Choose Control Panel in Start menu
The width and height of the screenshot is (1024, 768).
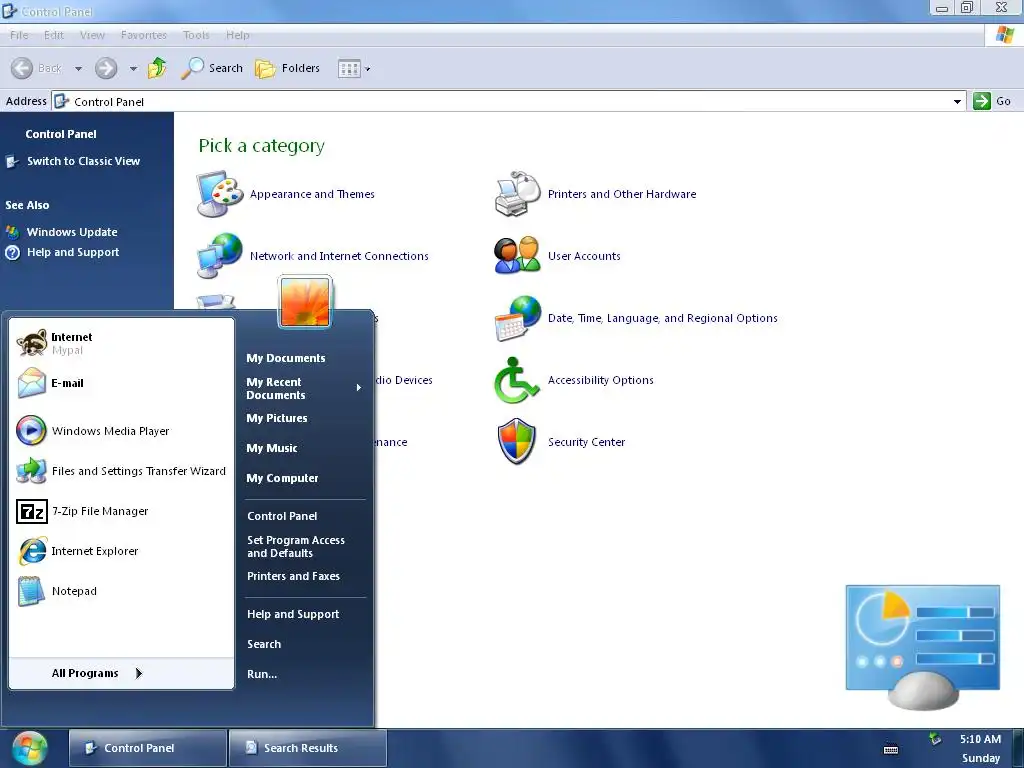[282, 516]
